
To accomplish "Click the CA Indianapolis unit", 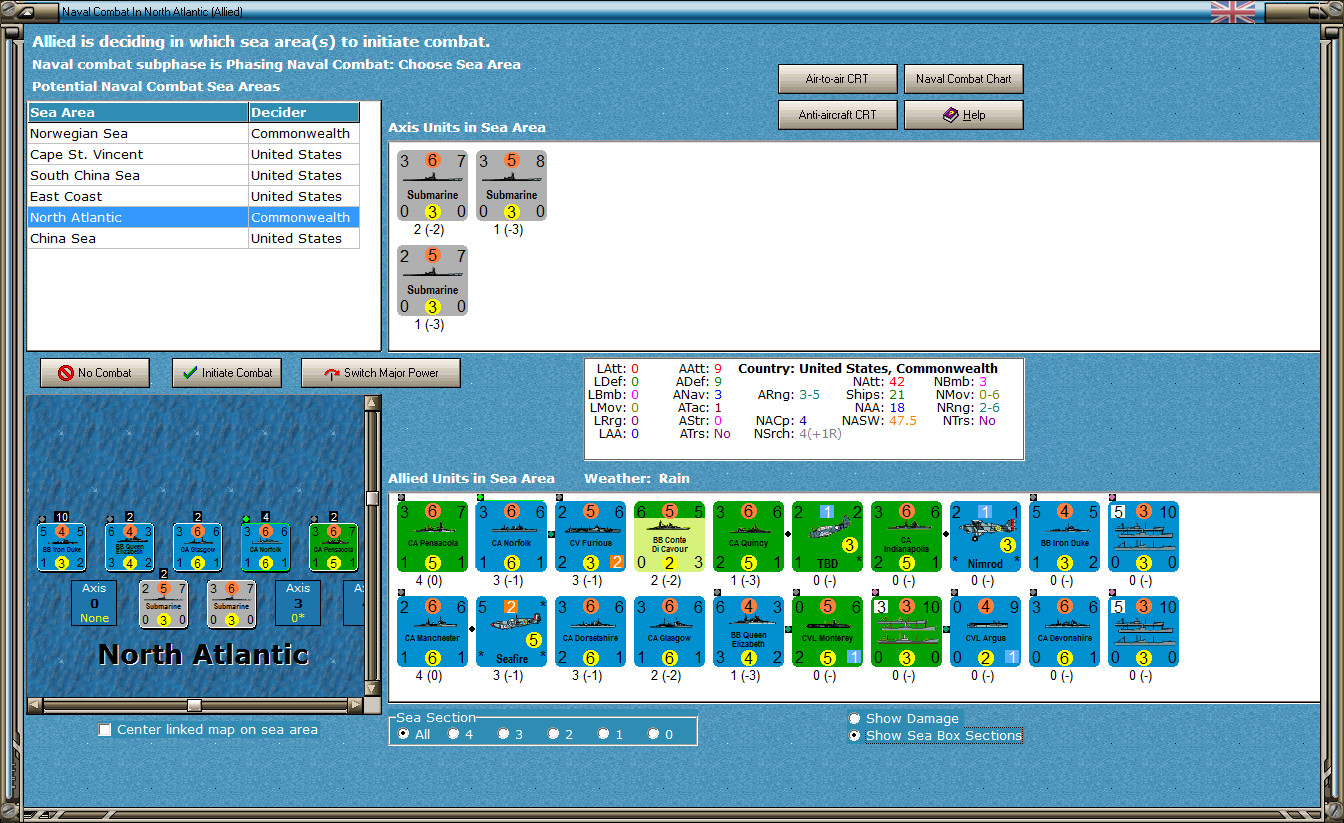I will [906, 536].
